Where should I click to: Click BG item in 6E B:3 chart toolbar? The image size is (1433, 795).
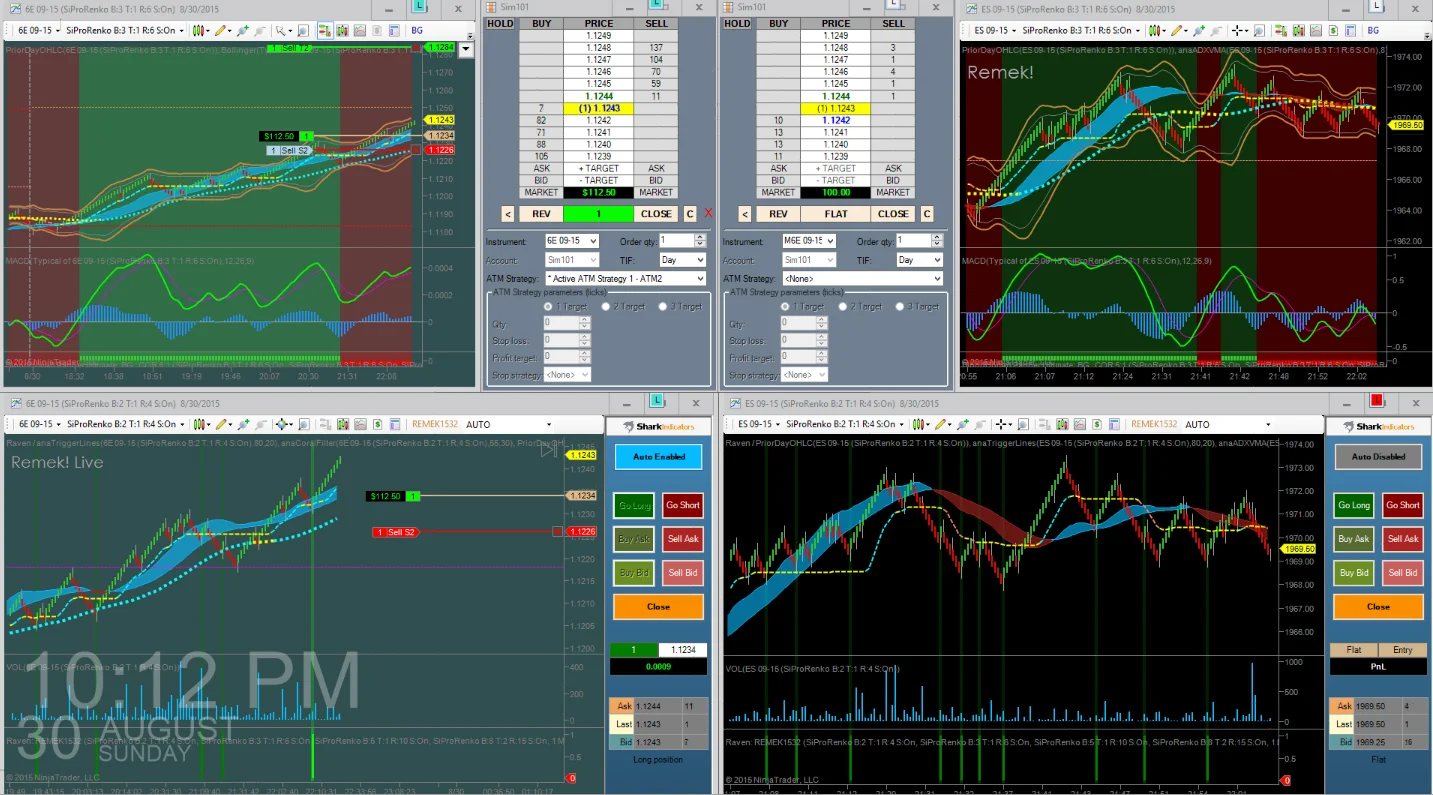(416, 31)
